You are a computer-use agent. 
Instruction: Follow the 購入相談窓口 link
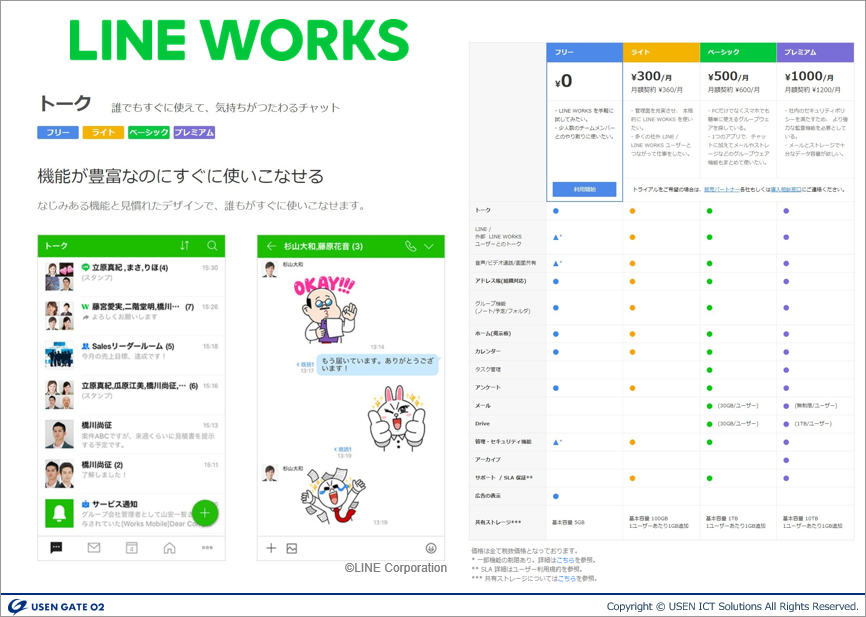(x=786, y=189)
